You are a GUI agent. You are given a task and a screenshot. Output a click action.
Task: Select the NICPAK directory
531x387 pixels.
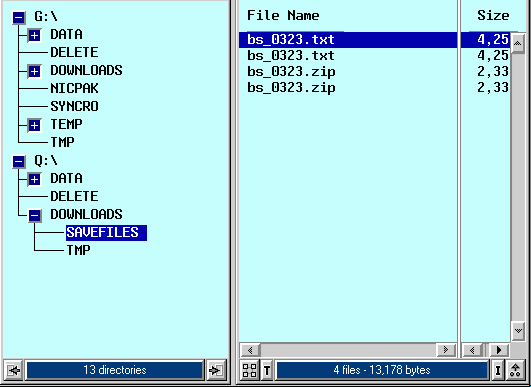point(75,88)
